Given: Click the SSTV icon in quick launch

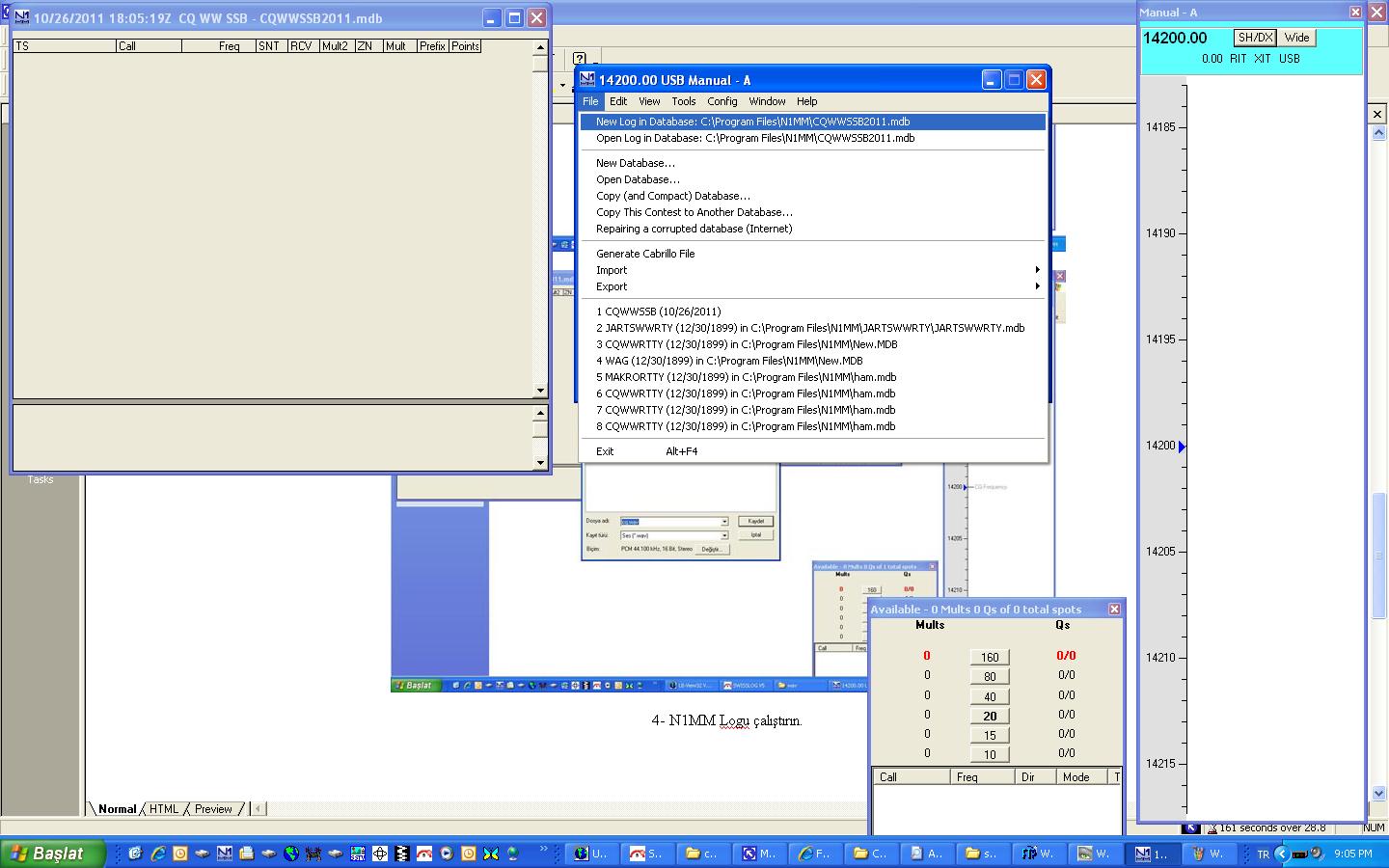Looking at the screenshot, I should (x=358, y=854).
